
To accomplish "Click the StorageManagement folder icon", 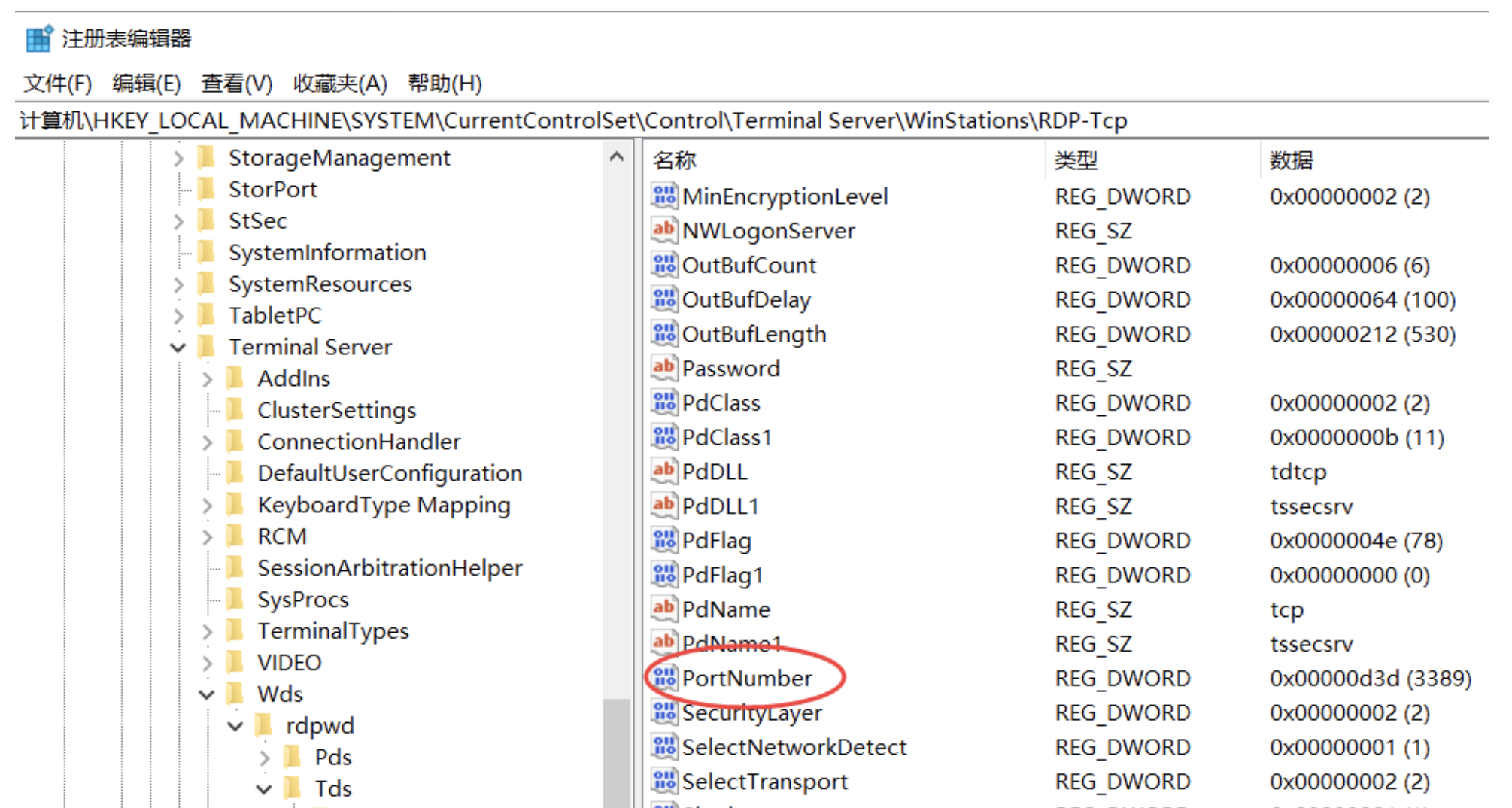I will pyautogui.click(x=207, y=157).
